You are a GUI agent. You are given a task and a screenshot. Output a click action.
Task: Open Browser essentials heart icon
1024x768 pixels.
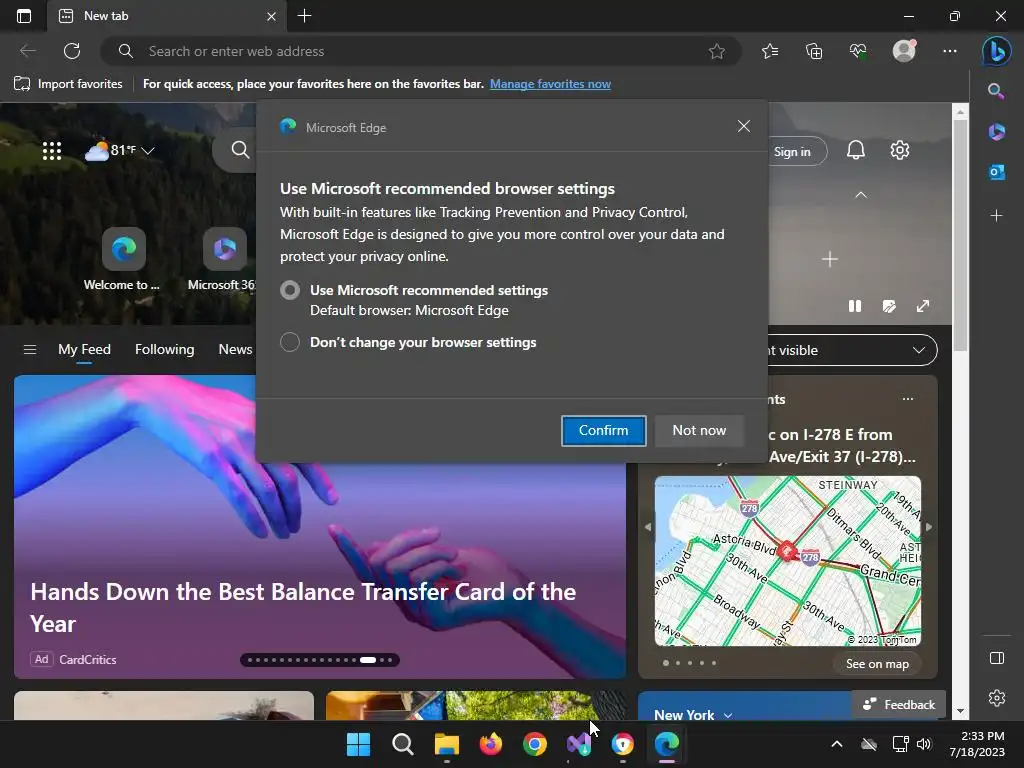(858, 51)
